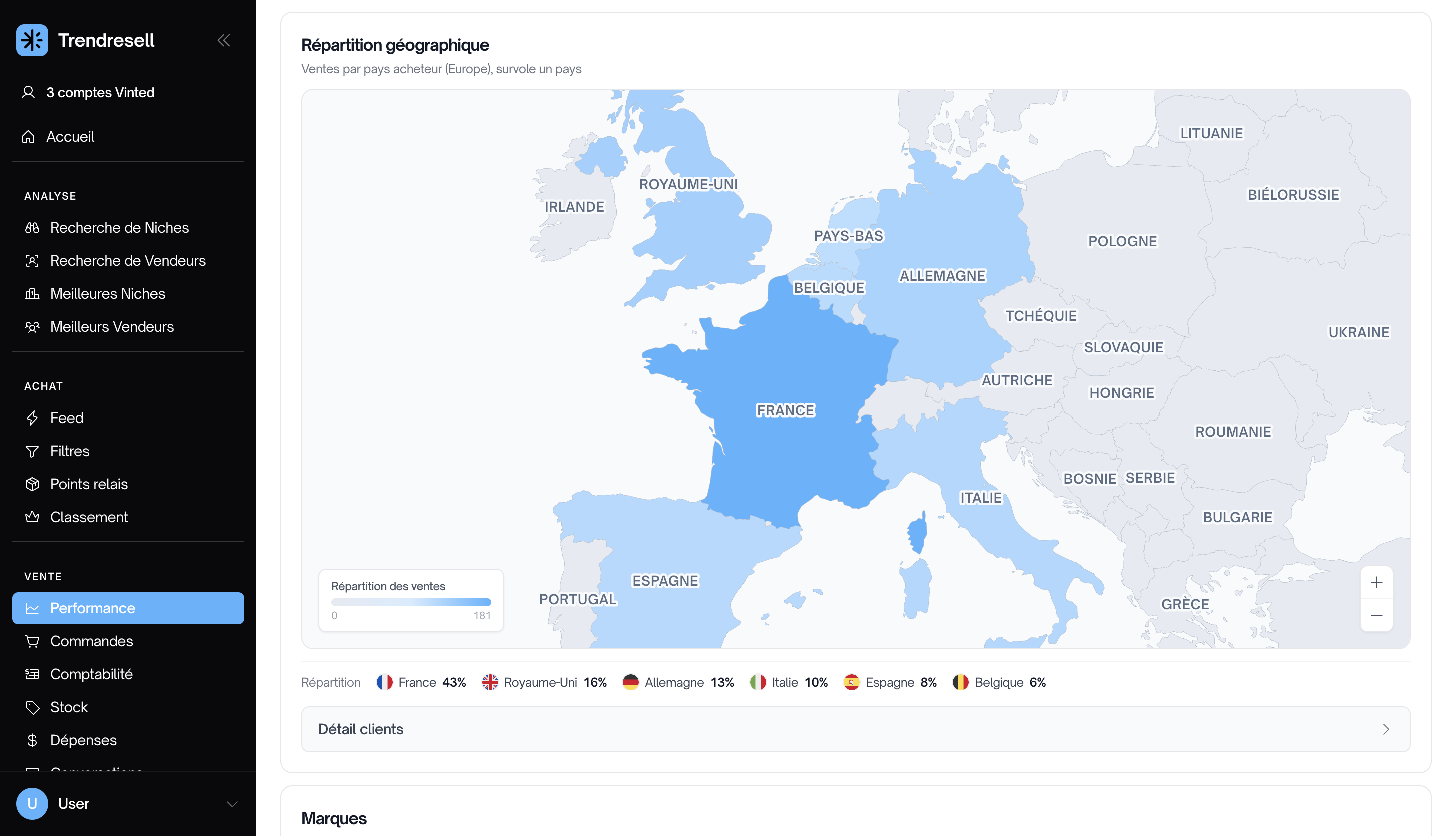
Task: Collapse the sidebar with the double chevron
Action: point(224,40)
